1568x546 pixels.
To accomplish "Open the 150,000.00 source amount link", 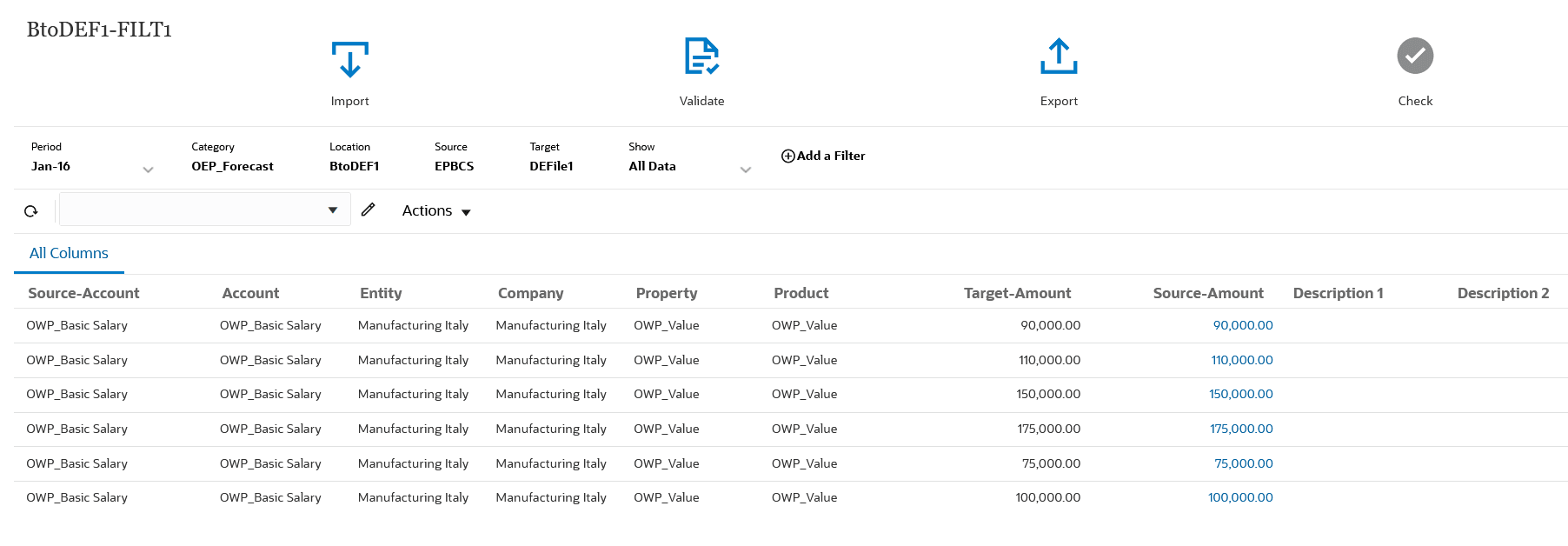I will tap(1240, 394).
